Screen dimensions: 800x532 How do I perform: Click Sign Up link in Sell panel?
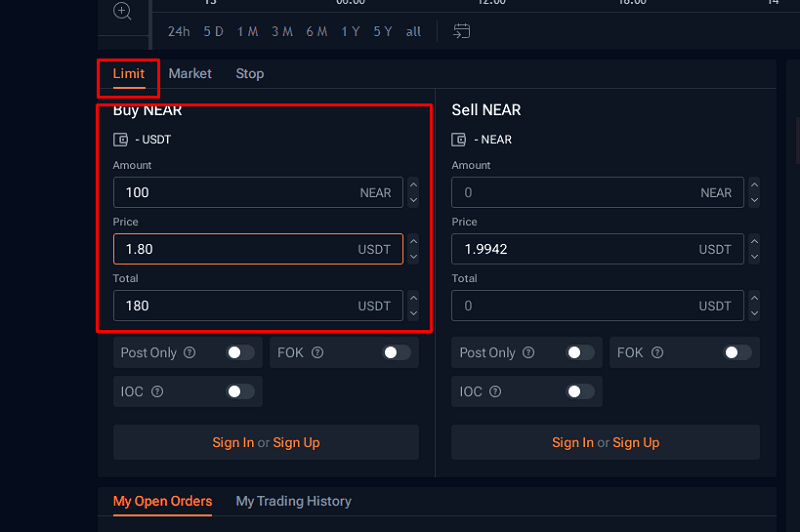tap(636, 442)
